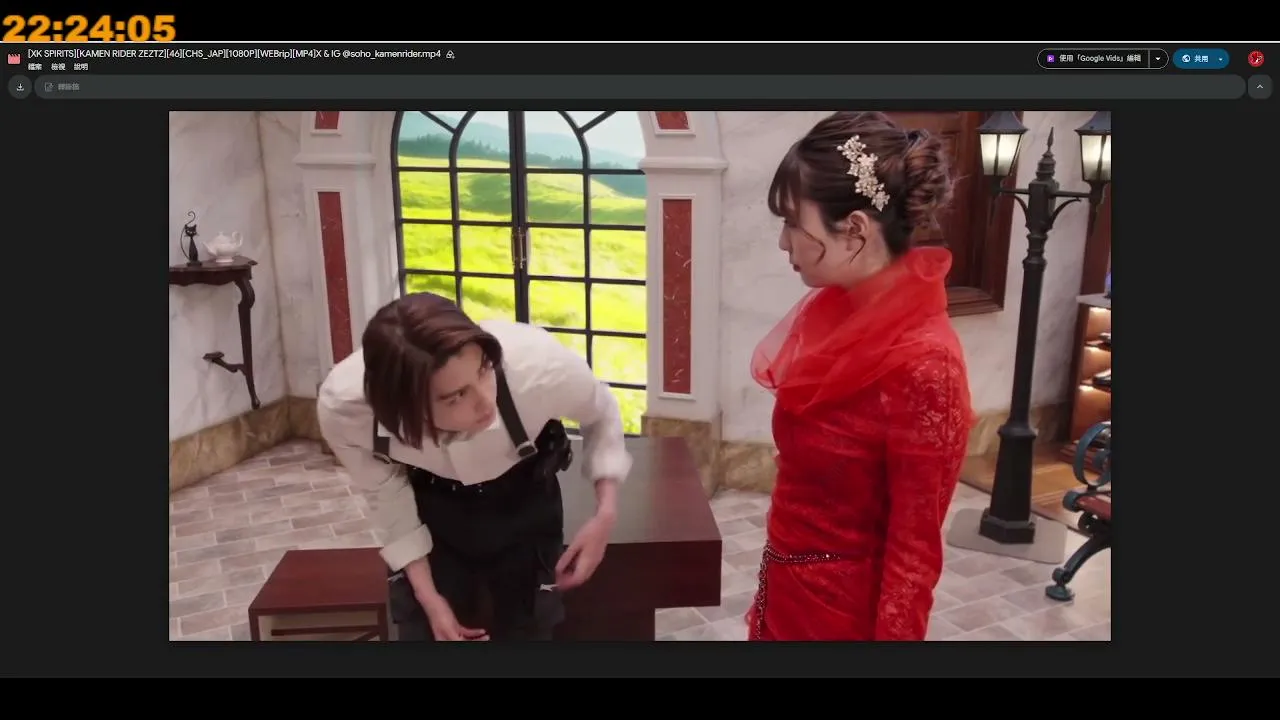Expand the dropdown arrow beside Google Vids edit
The width and height of the screenshot is (1280, 720).
coord(1158,59)
